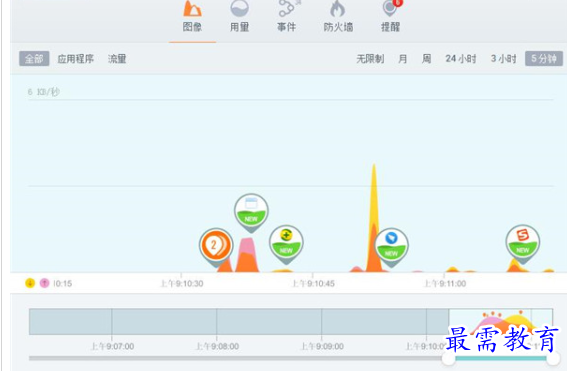Click the left timeline range slider handle
Screen dimensions: 567x371
(x=449, y=359)
